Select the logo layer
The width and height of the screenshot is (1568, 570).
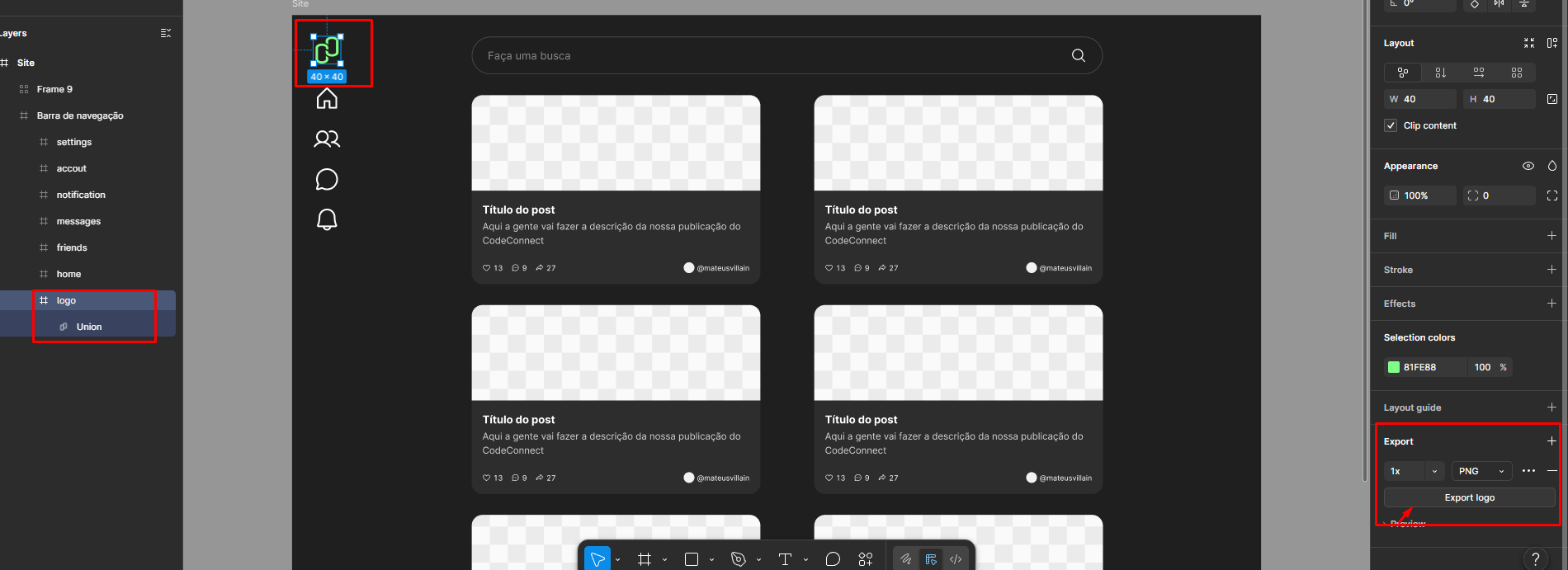click(66, 300)
